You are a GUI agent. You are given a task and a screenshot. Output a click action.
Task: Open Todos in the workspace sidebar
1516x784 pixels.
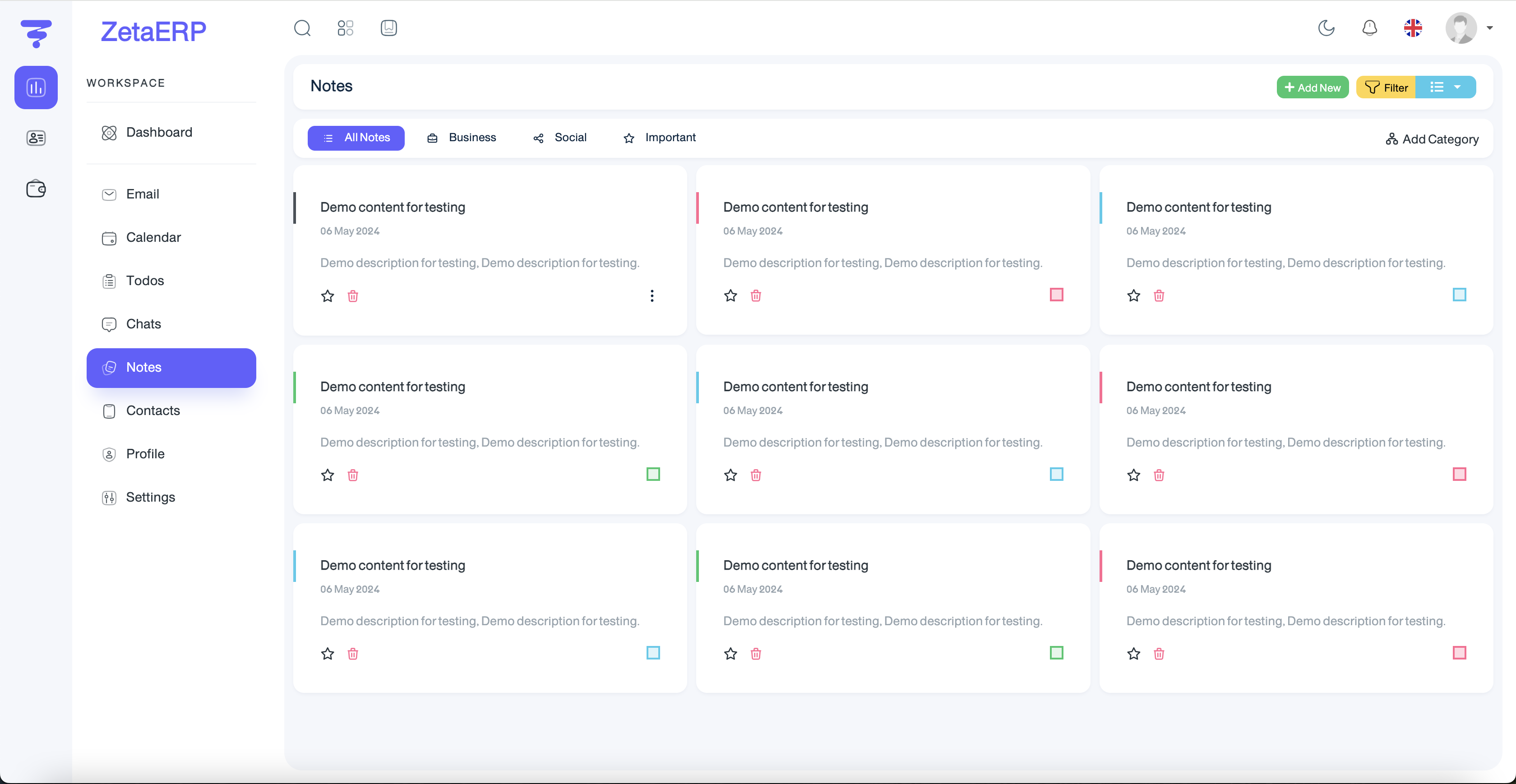145,281
